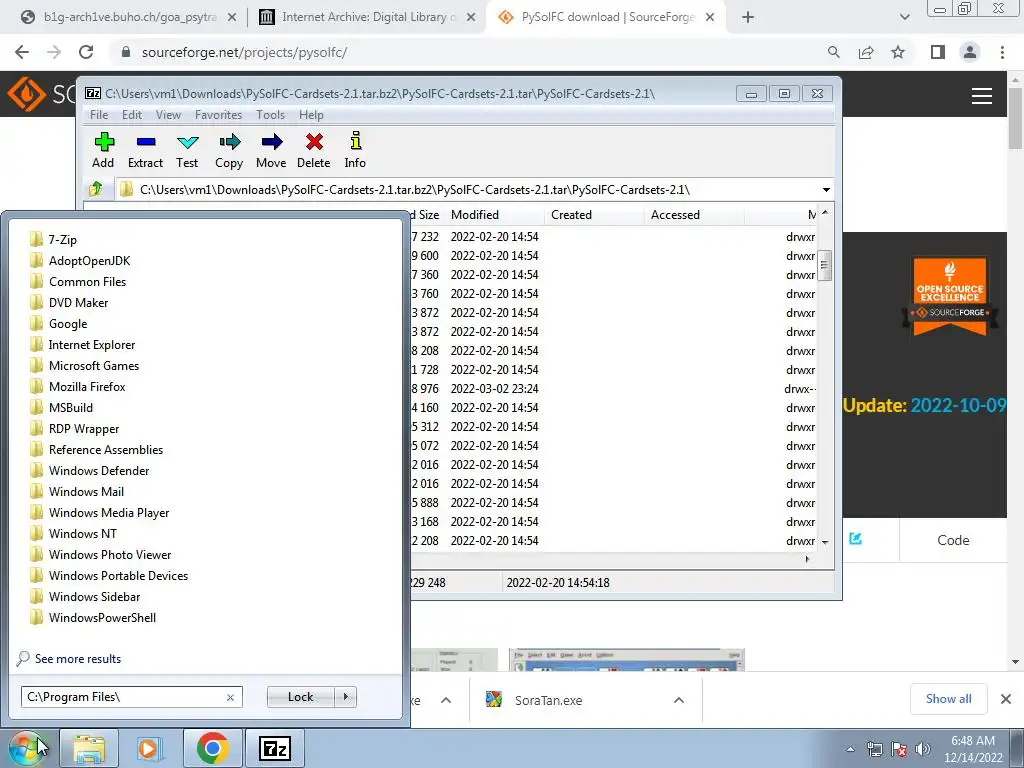This screenshot has height=768, width=1024.
Task: Open the Tools menu in 7-Zip
Action: coord(270,114)
